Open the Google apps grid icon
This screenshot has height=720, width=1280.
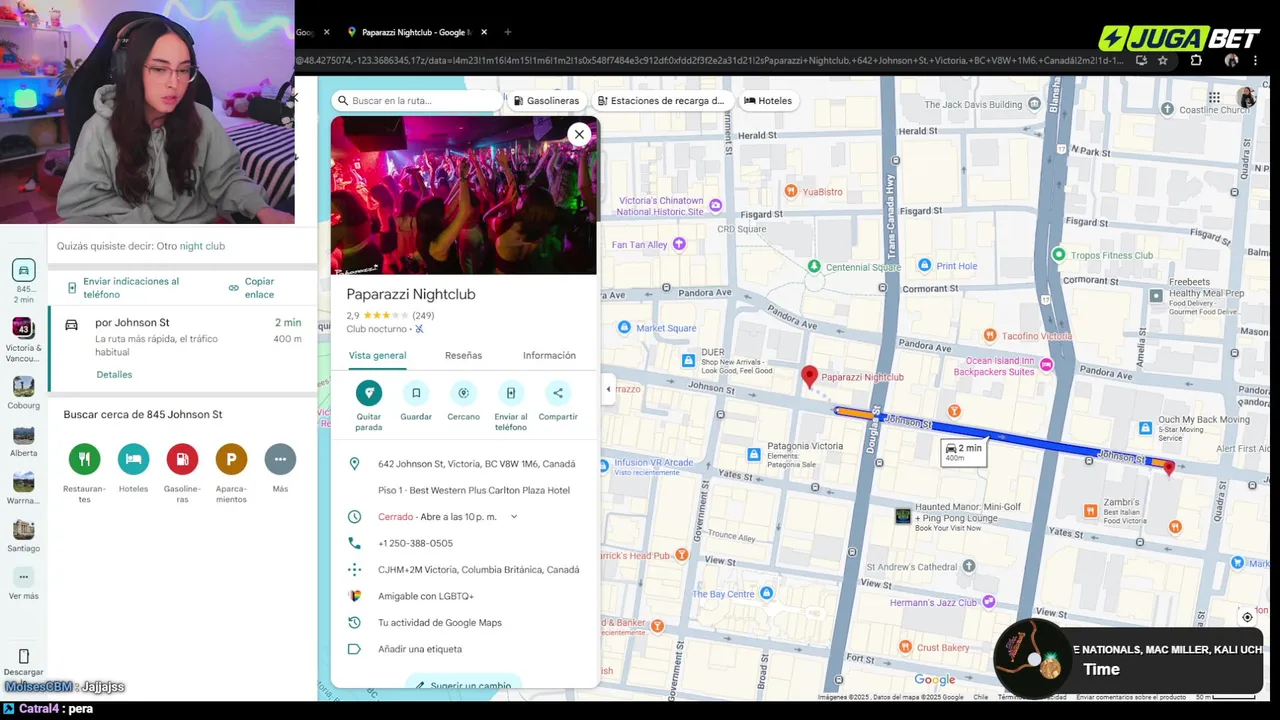(x=1214, y=98)
